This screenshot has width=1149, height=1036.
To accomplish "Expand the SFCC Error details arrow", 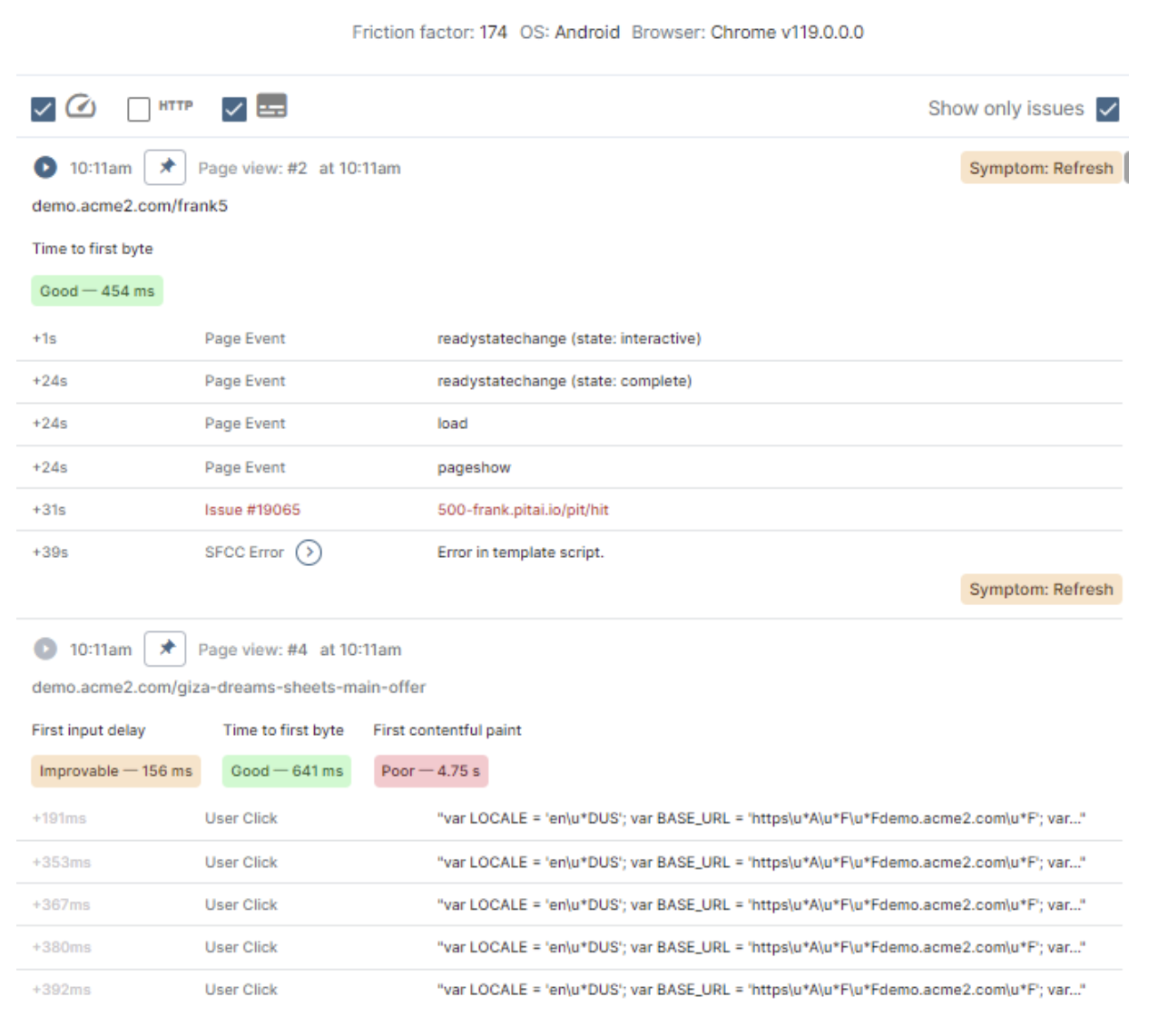I will (x=309, y=552).
